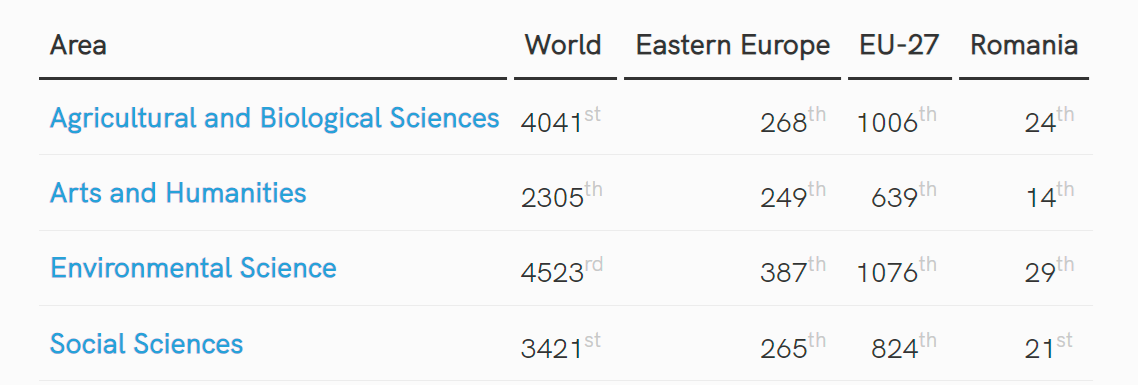Image resolution: width=1138 pixels, height=385 pixels.
Task: Select the 29th Romania rank cell
Action: coord(1049,270)
